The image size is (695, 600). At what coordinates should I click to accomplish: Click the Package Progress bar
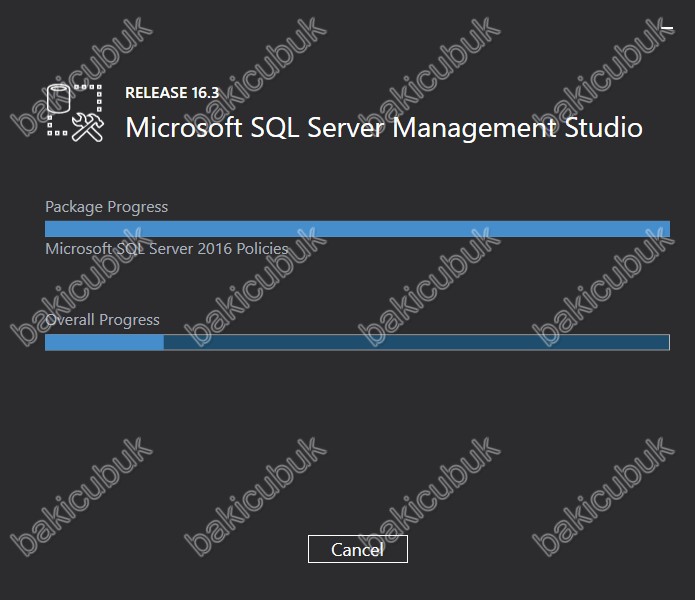point(357,229)
